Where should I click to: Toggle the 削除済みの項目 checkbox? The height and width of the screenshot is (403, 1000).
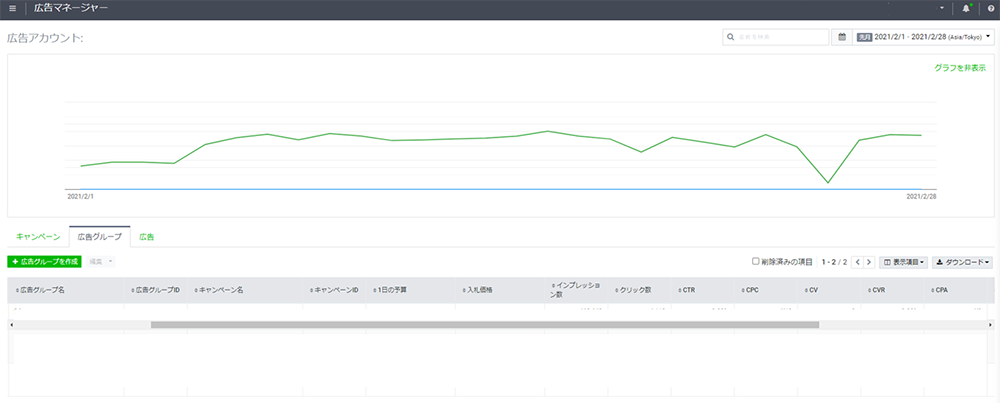coord(756,261)
